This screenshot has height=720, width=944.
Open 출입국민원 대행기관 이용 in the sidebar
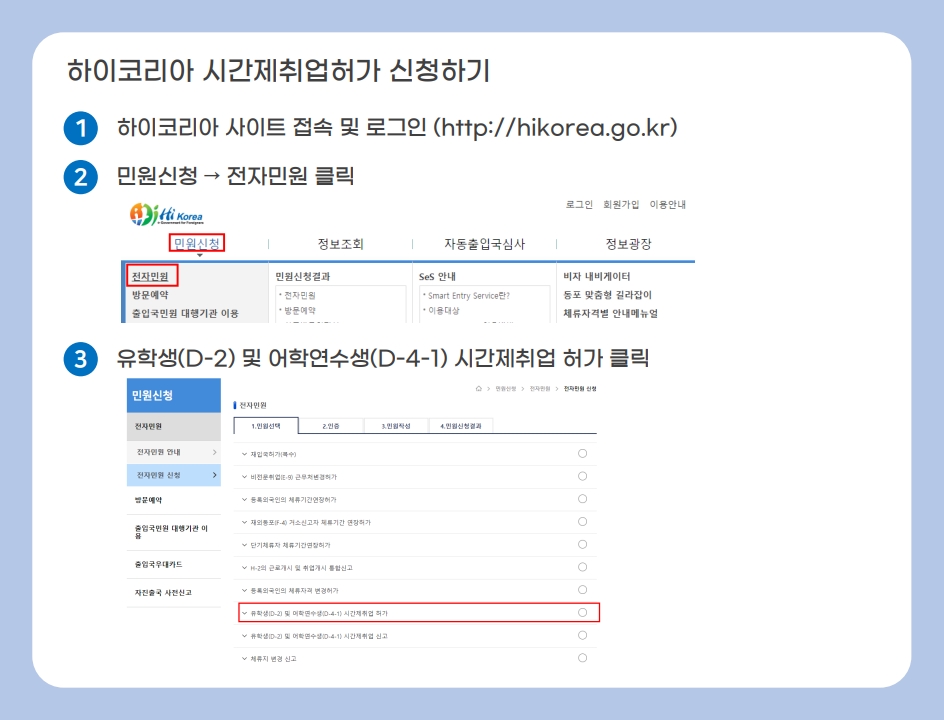pyautogui.click(x=171, y=532)
